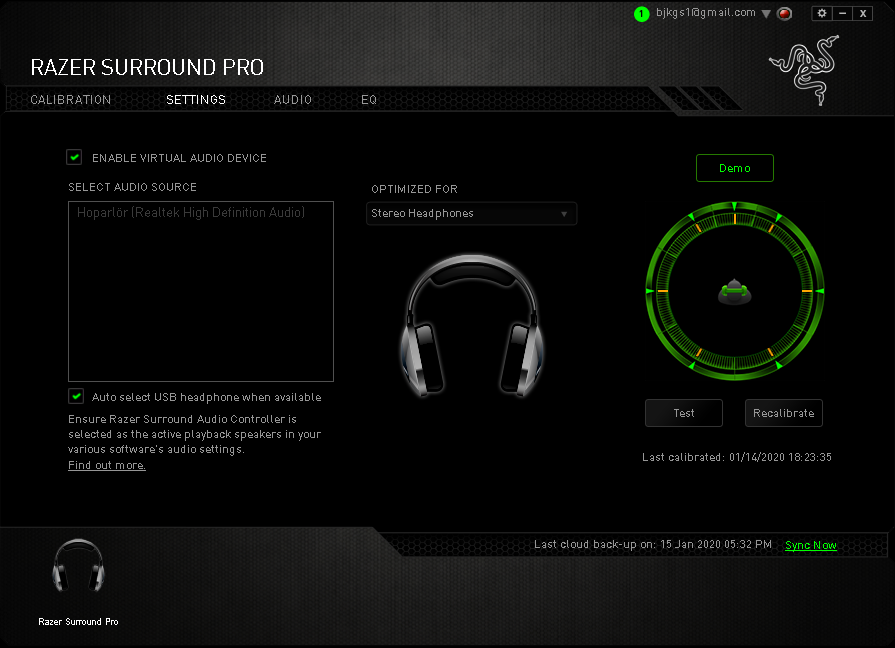The width and height of the screenshot is (895, 648).
Task: Switch to the Calibration tab
Action: coord(71,100)
